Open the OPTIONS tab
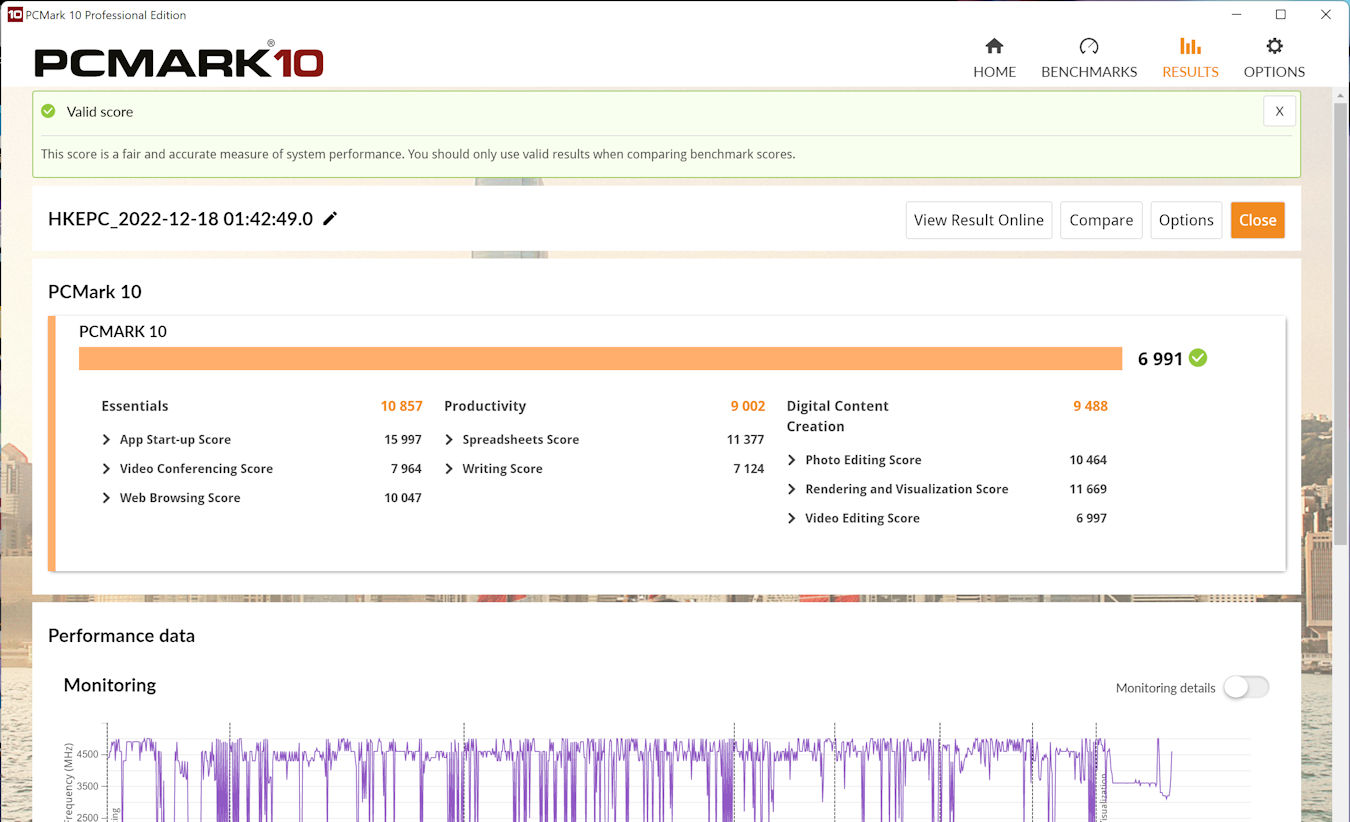The height and width of the screenshot is (822, 1350). [1274, 58]
